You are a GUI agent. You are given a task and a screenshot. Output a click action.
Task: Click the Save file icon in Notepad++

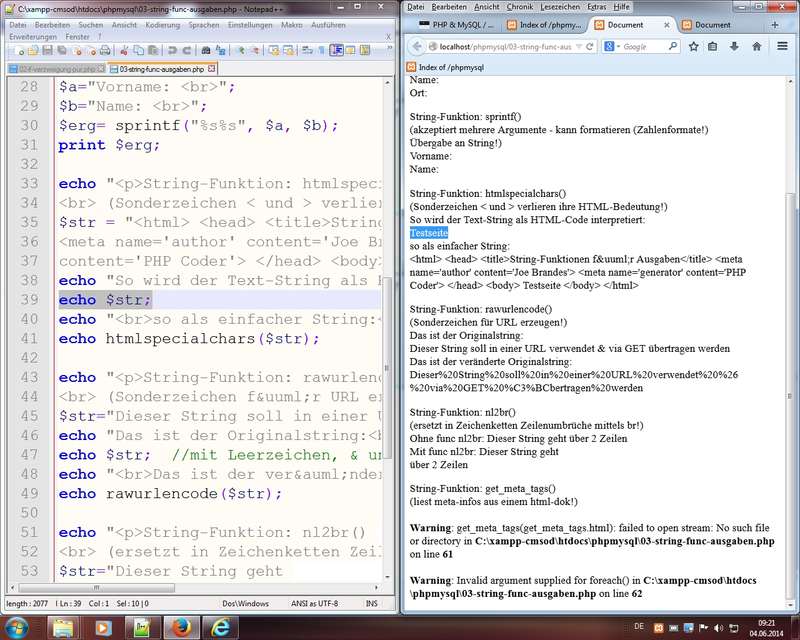[x=47, y=49]
